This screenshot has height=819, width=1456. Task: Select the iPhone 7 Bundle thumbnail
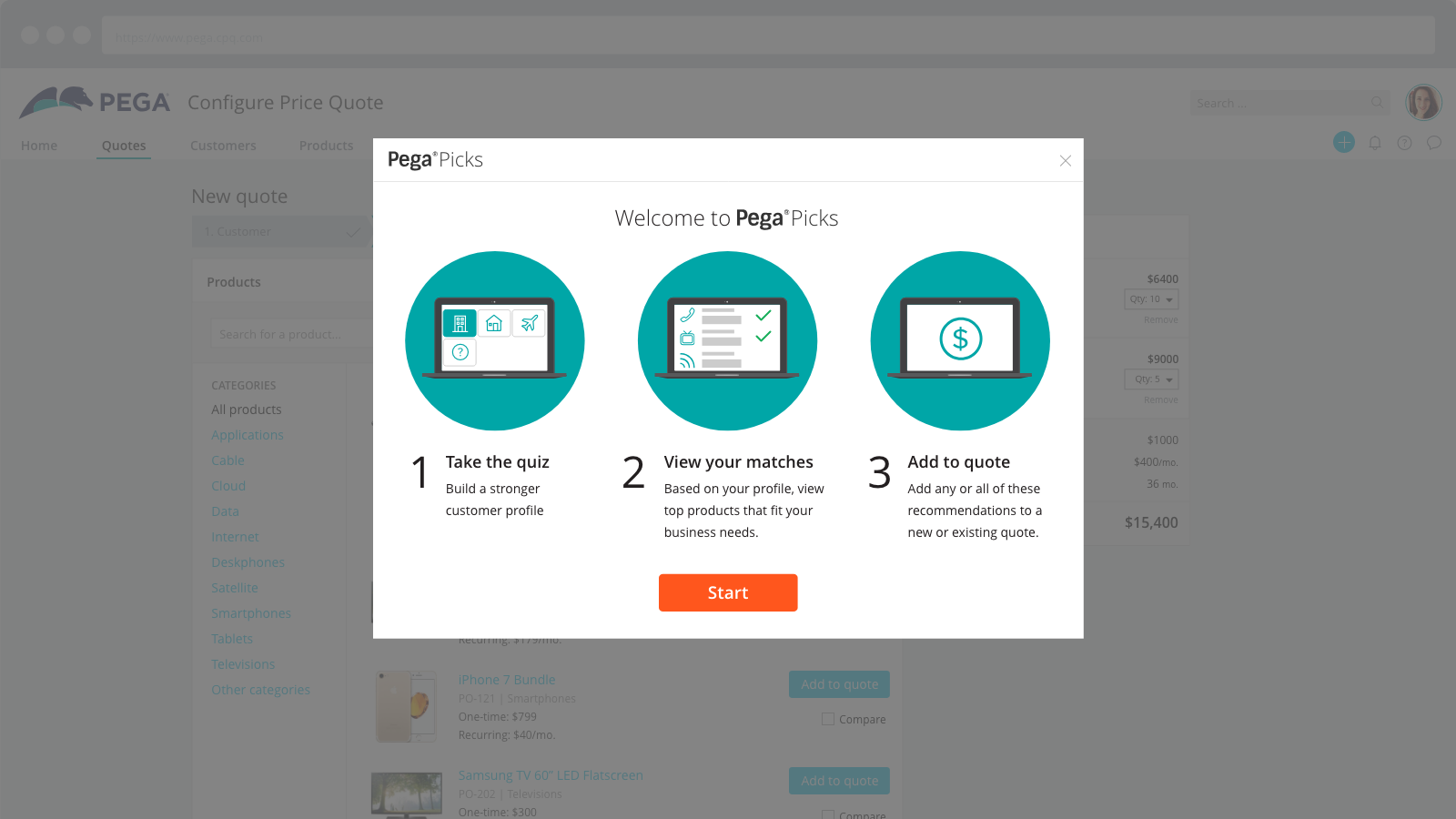pyautogui.click(x=406, y=706)
